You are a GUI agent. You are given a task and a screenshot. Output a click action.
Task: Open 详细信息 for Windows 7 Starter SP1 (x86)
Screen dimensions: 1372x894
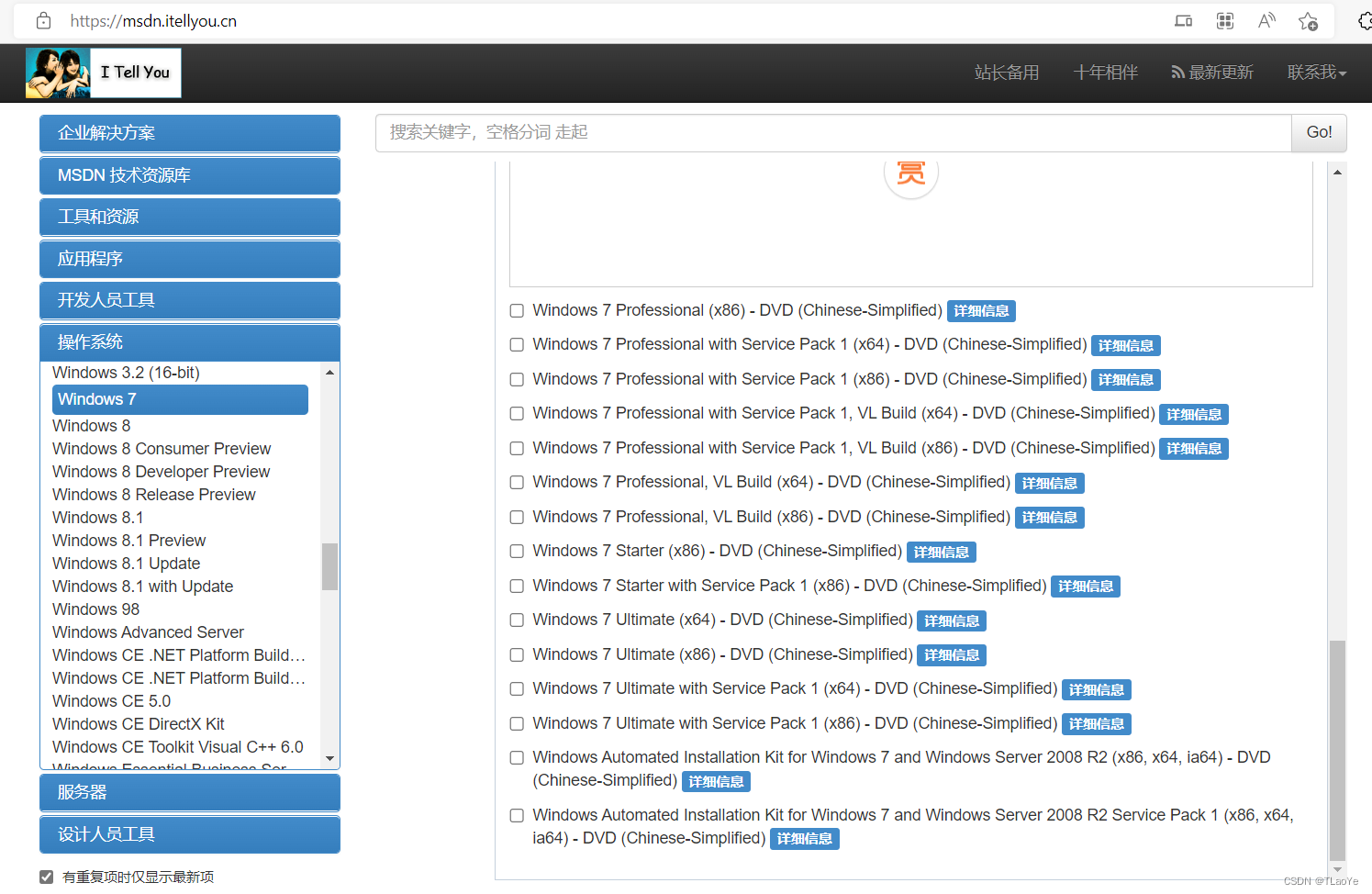(1086, 587)
